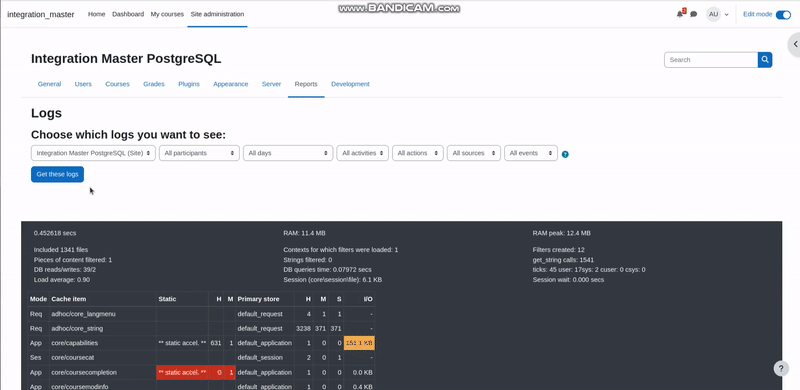The height and width of the screenshot is (390, 800).
Task: Click the integration_master site name link
Action: click(x=41, y=14)
